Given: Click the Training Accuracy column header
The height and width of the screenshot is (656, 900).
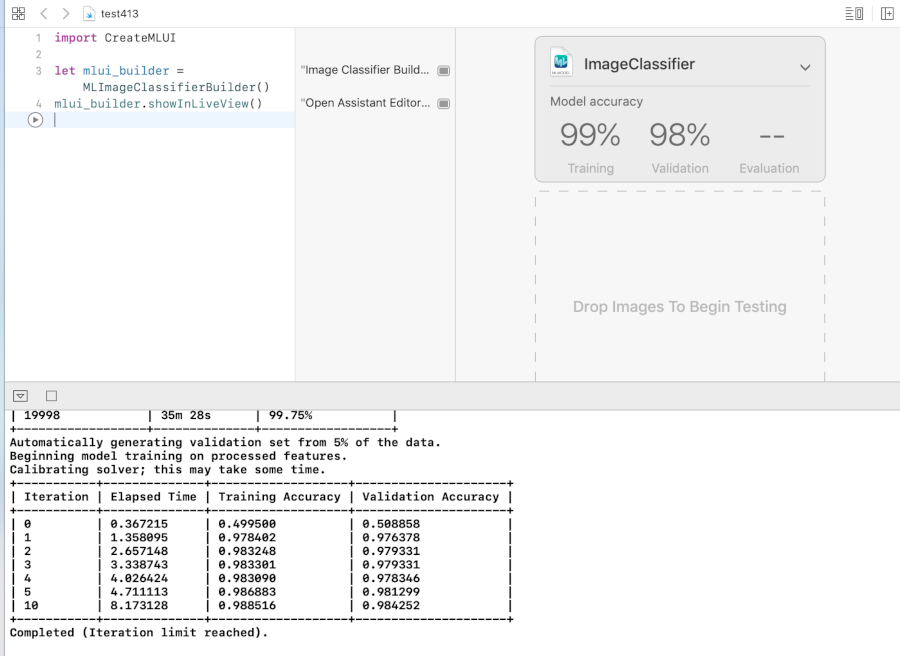Looking at the screenshot, I should click(x=279, y=497).
